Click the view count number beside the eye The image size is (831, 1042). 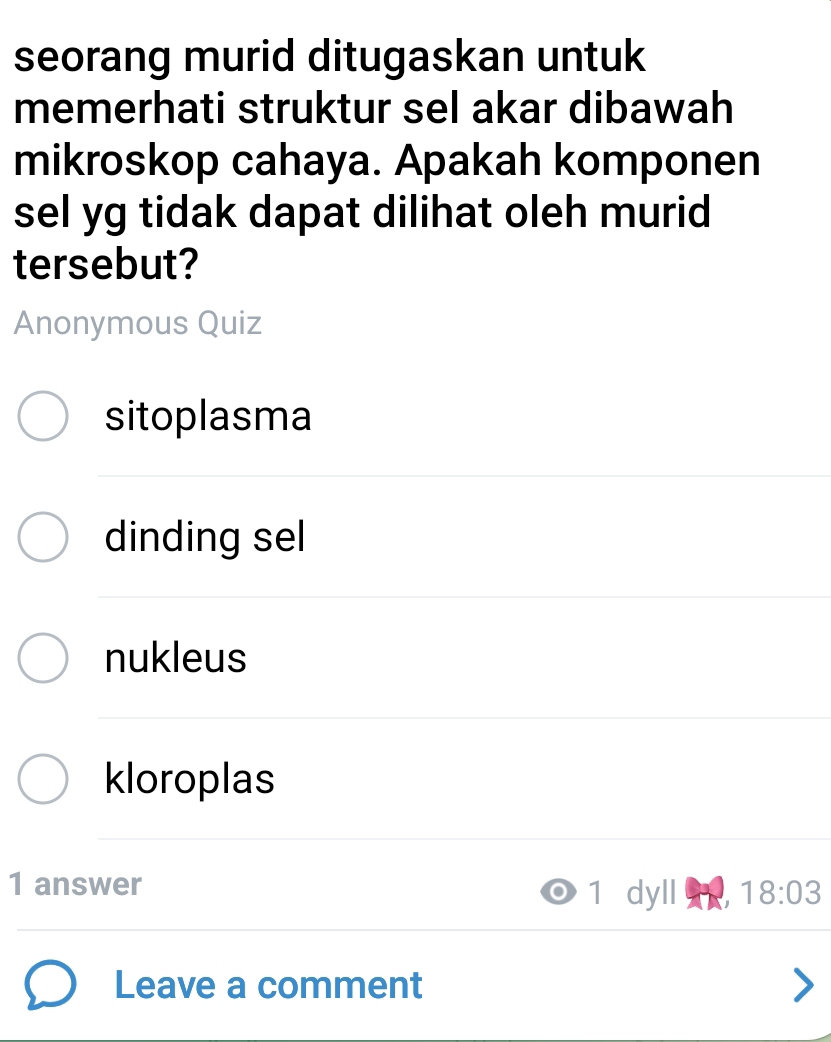click(x=595, y=891)
